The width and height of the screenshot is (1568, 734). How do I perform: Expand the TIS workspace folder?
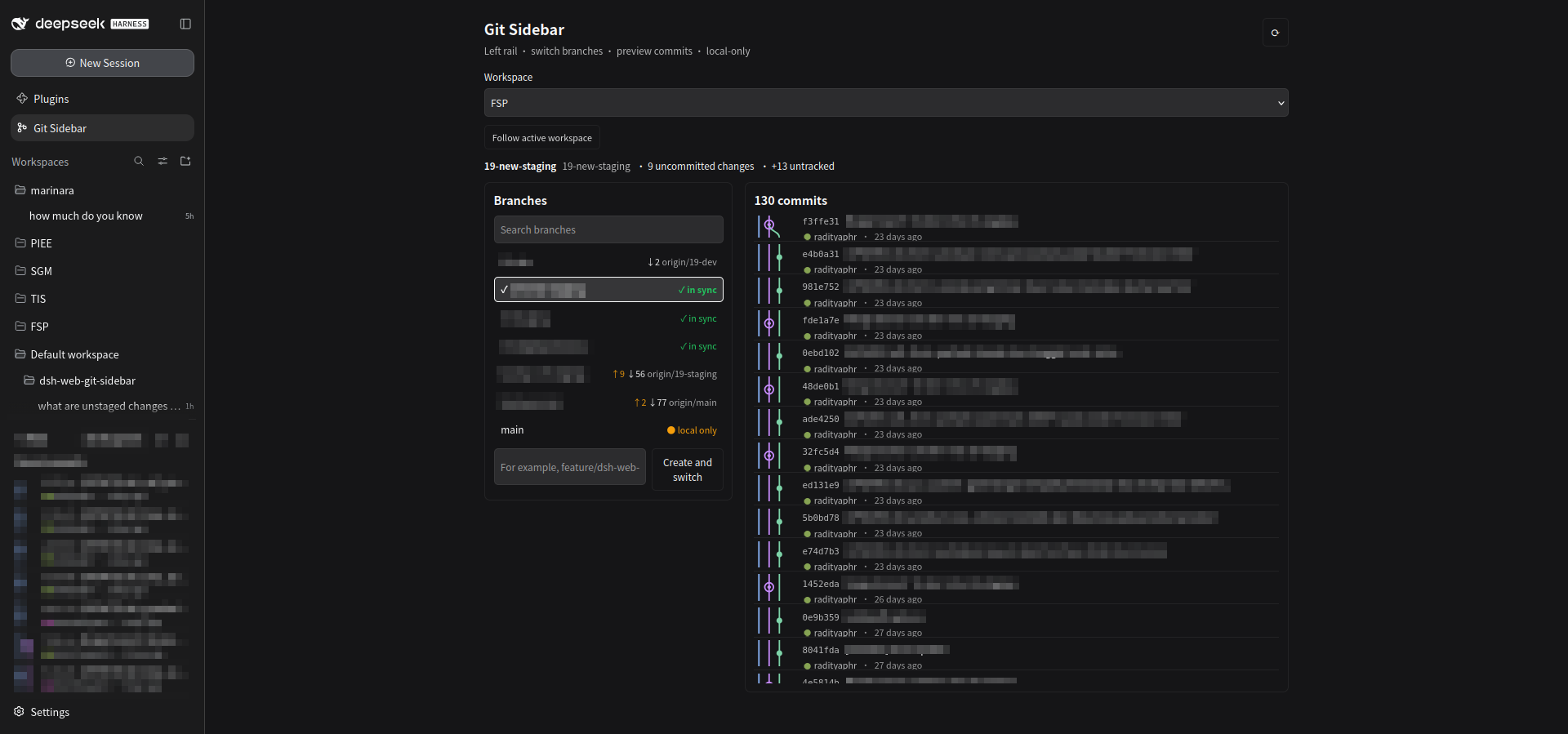point(102,299)
